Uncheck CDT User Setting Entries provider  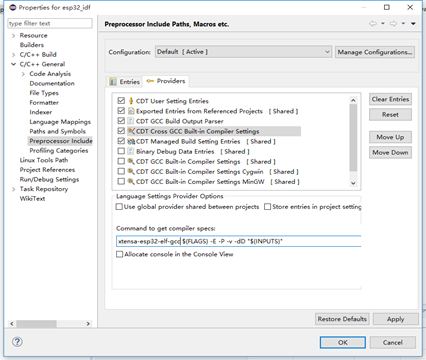pyautogui.click(x=121, y=100)
